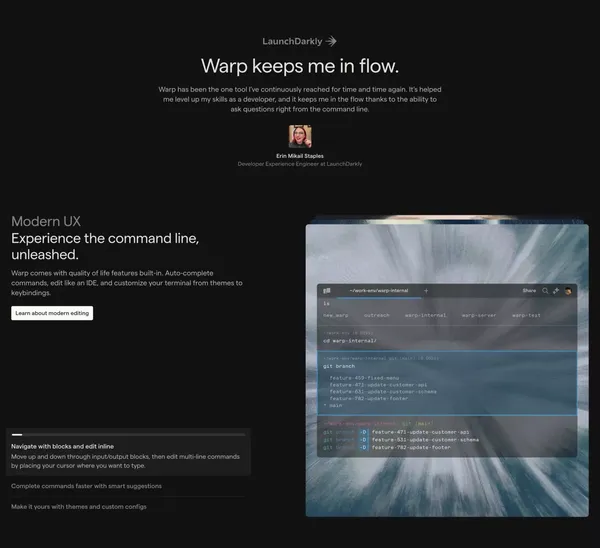Click feature-782-update-footer in git branch output

coord(369,398)
